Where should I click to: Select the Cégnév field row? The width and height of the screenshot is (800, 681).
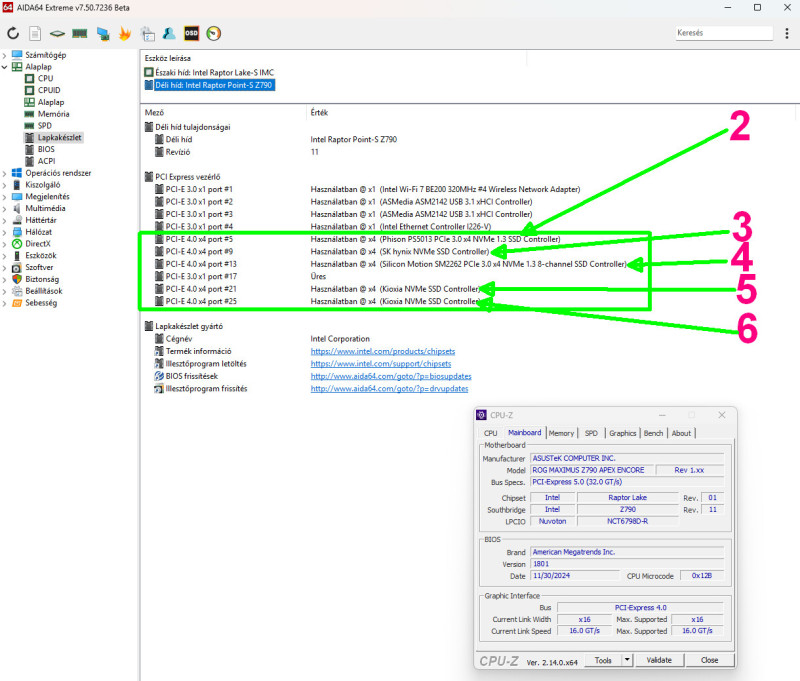[262, 339]
